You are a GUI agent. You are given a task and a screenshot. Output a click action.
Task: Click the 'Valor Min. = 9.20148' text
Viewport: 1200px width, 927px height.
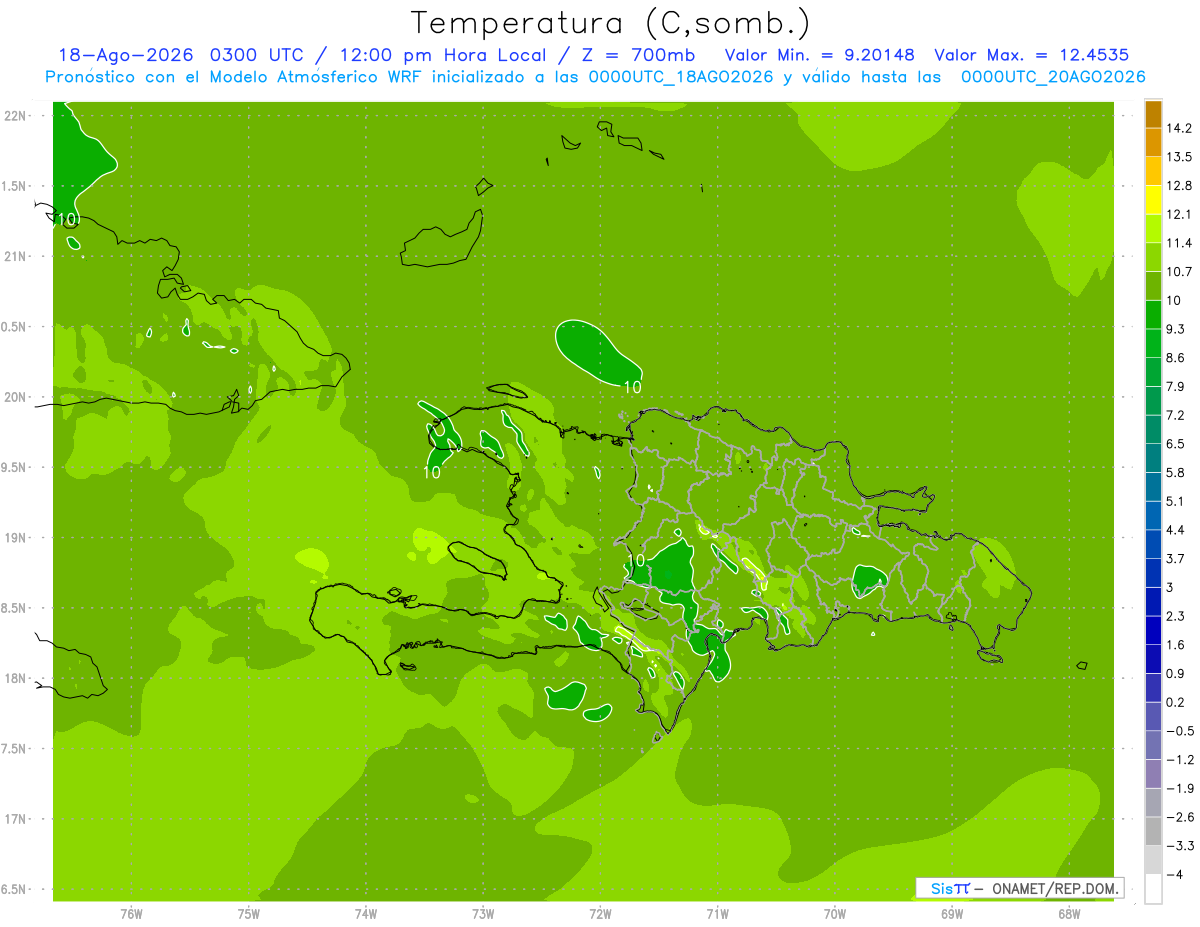click(819, 55)
